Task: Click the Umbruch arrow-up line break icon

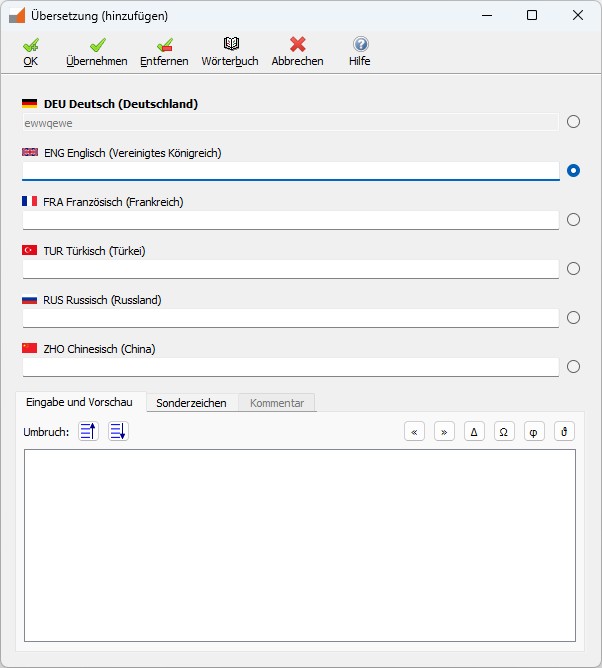Action: coord(88,432)
